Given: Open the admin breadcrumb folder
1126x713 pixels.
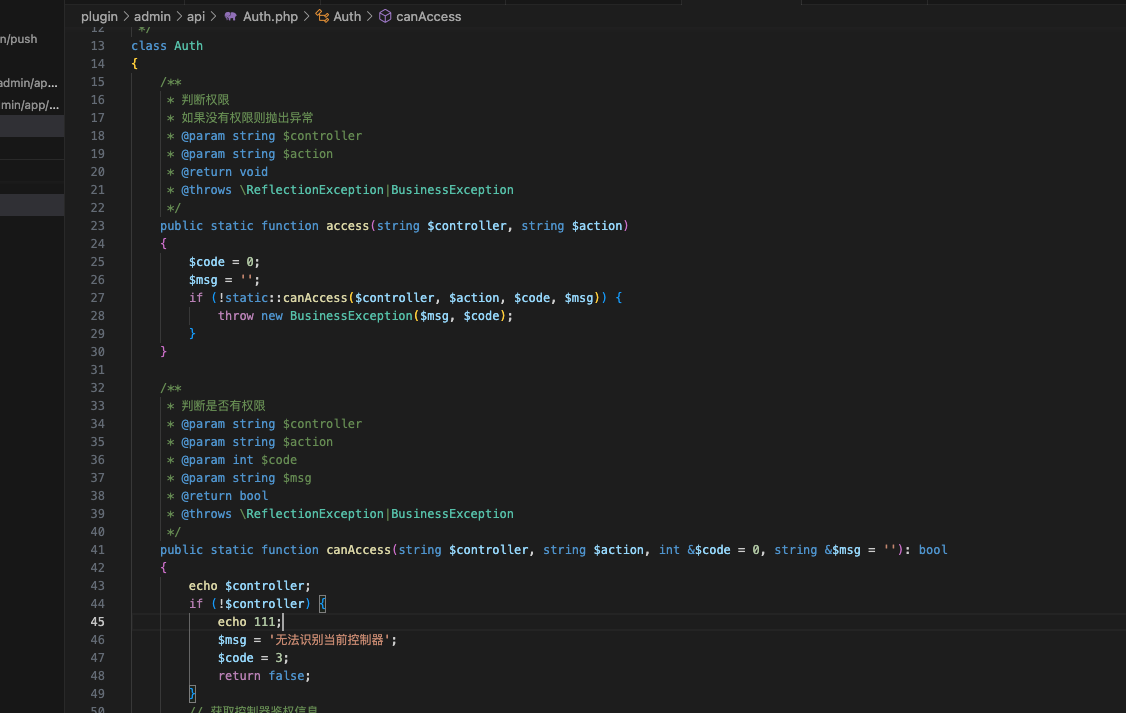Looking at the screenshot, I should pyautogui.click(x=152, y=17).
